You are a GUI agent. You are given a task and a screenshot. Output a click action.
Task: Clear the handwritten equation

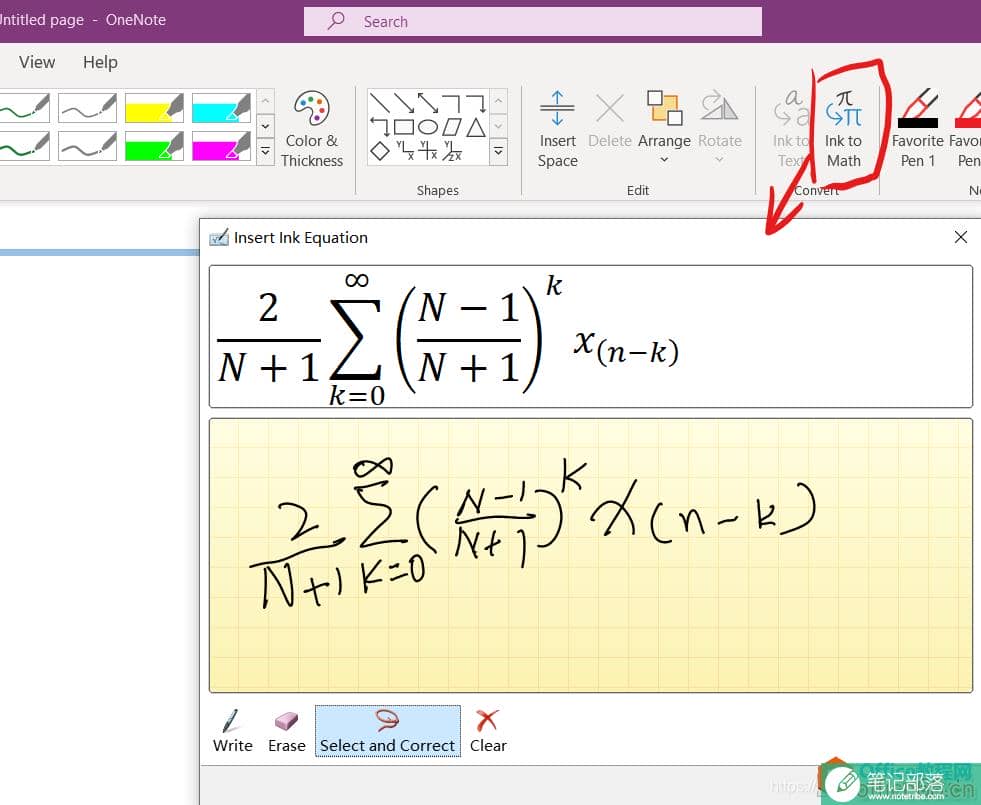[x=488, y=731]
